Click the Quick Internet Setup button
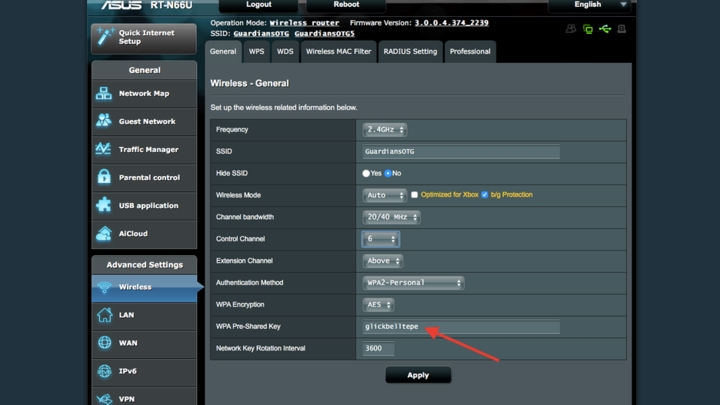 pyautogui.click(x=144, y=38)
